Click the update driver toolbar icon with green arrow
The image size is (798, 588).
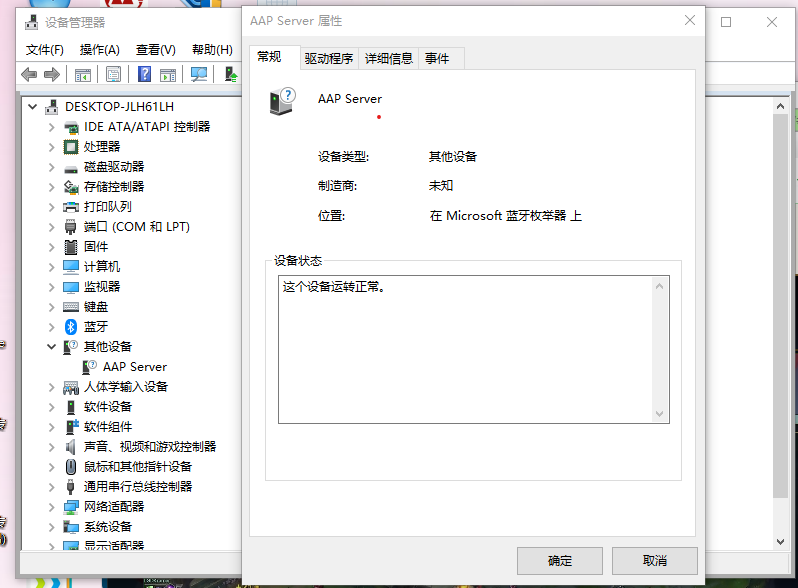pos(231,74)
